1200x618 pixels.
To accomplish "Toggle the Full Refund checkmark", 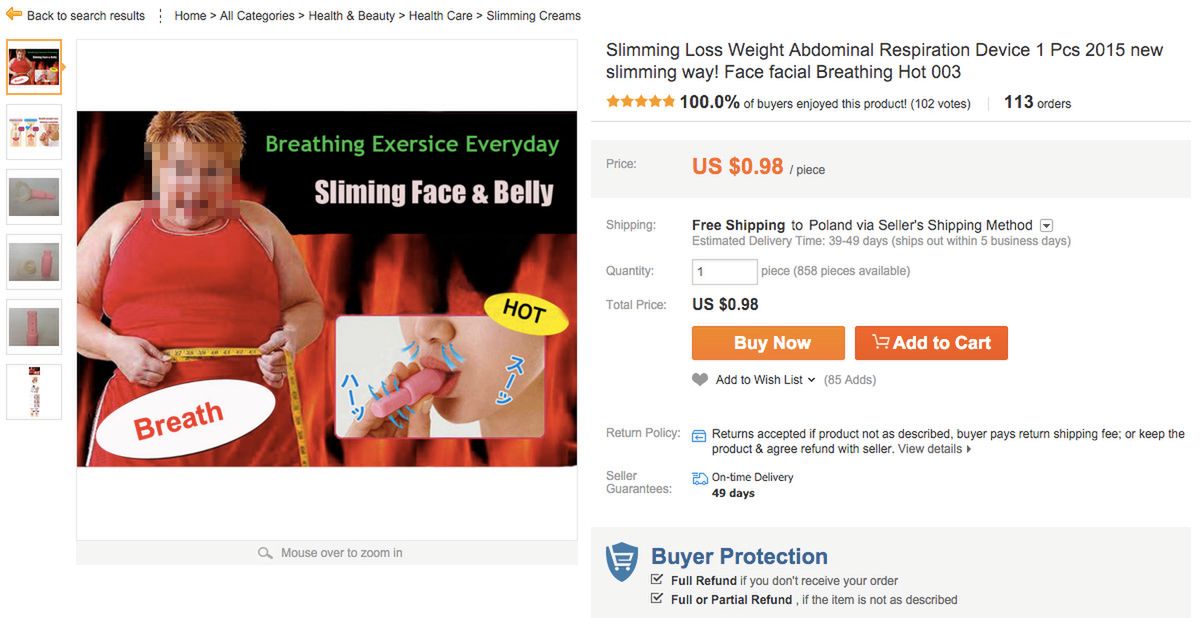I will 657,579.
